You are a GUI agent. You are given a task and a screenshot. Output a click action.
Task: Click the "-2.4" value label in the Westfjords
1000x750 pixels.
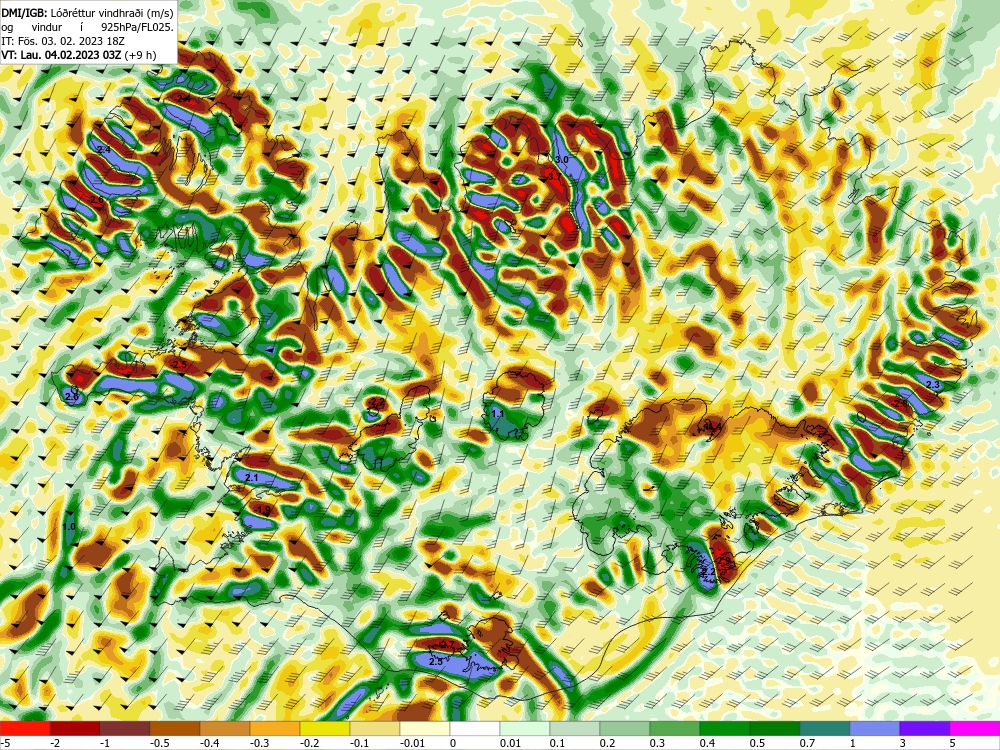click(x=183, y=99)
